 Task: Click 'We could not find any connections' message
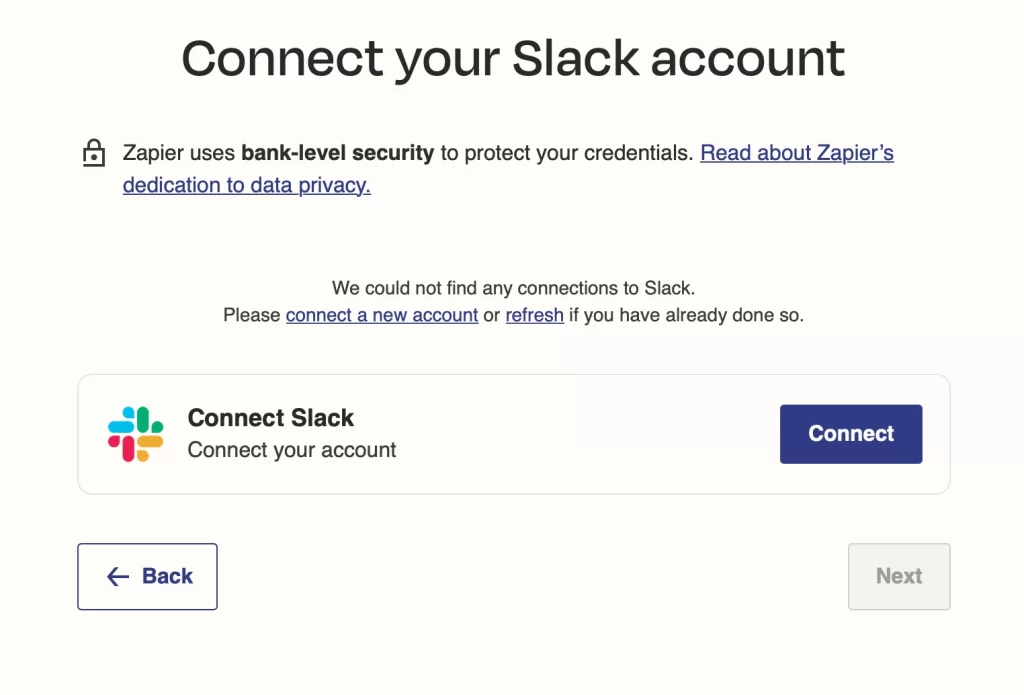click(x=513, y=288)
